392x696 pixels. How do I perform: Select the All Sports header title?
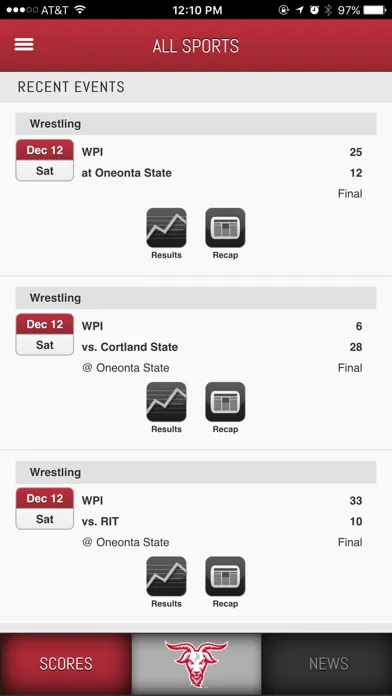pos(196,46)
